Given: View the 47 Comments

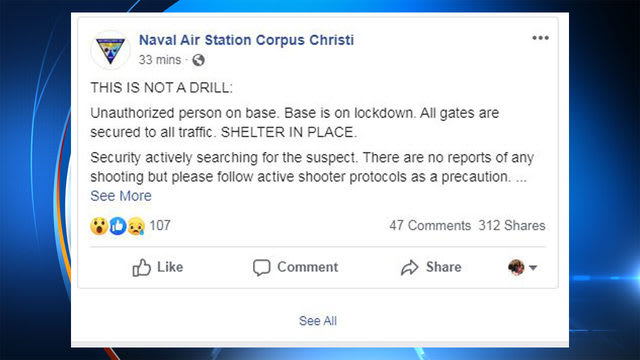Looking at the screenshot, I should (x=430, y=225).
